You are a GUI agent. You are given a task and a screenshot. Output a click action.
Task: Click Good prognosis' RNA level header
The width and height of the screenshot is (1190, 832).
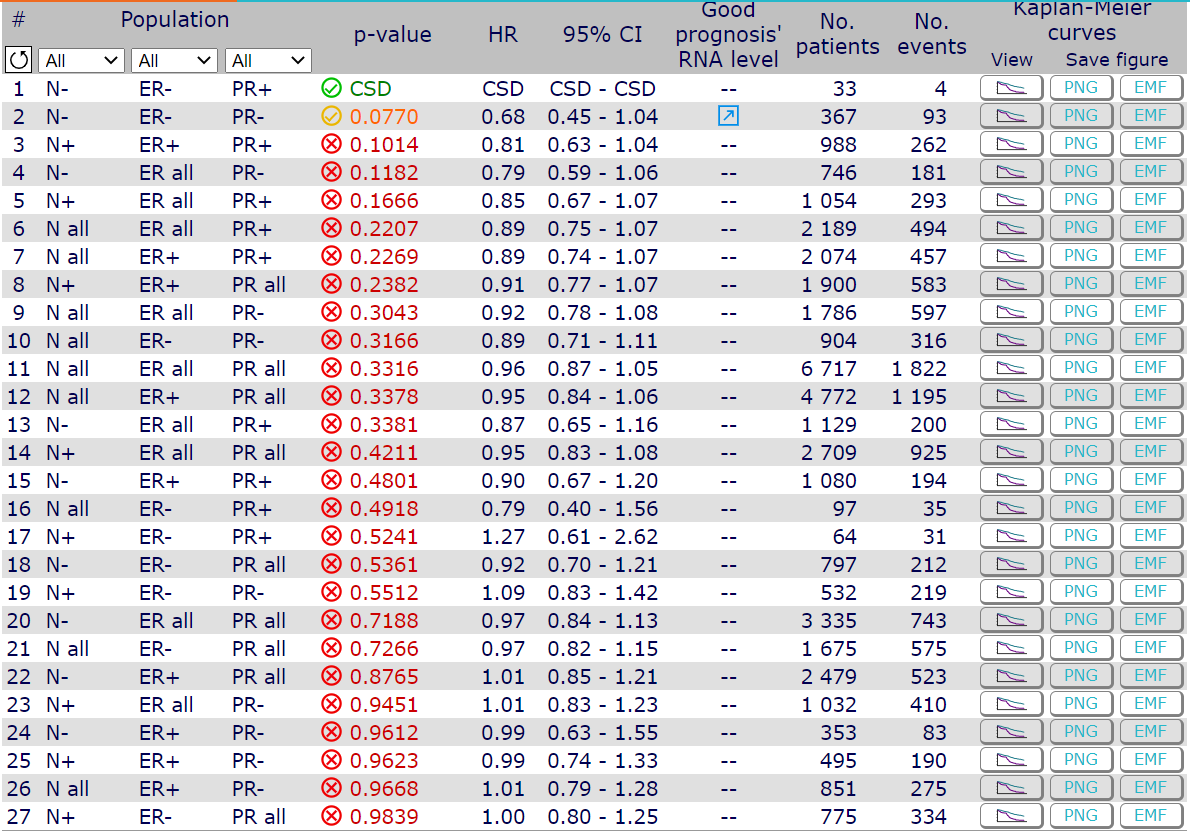coord(729,35)
